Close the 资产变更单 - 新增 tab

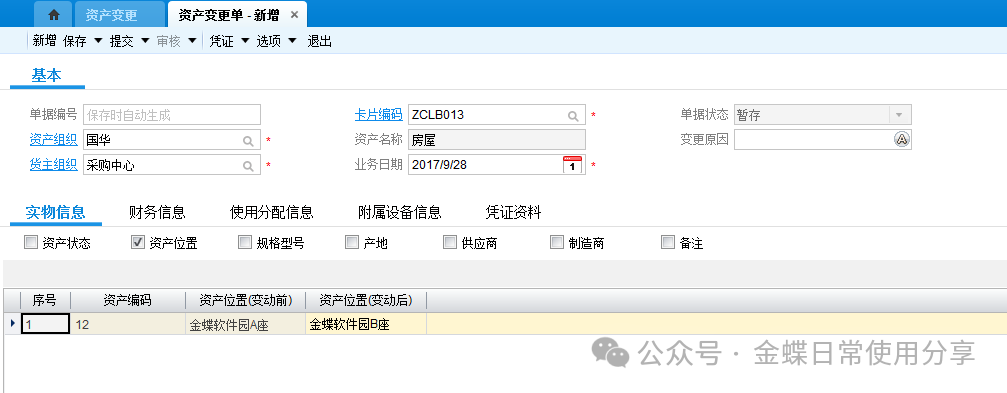pyautogui.click(x=294, y=15)
